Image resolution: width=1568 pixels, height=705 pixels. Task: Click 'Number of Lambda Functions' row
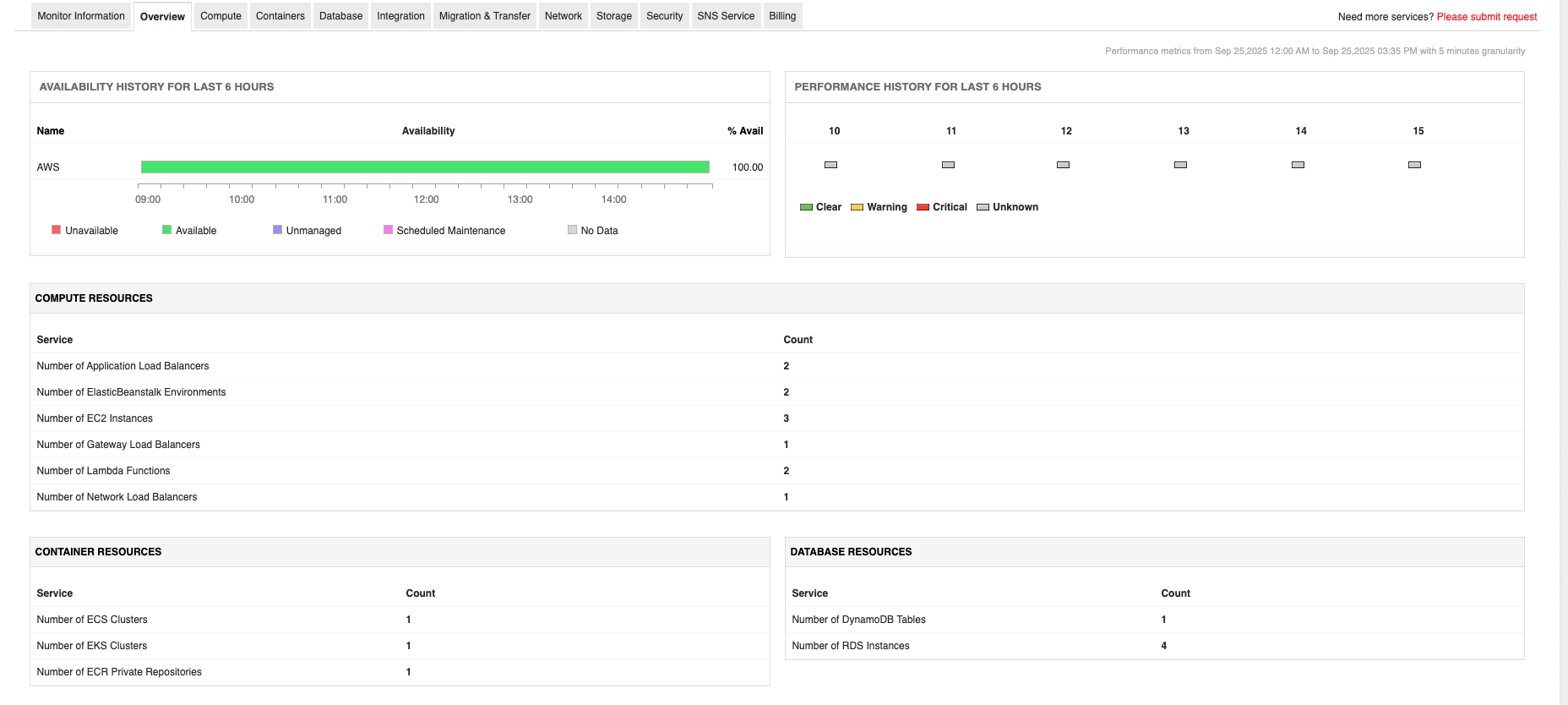pyautogui.click(x=777, y=471)
